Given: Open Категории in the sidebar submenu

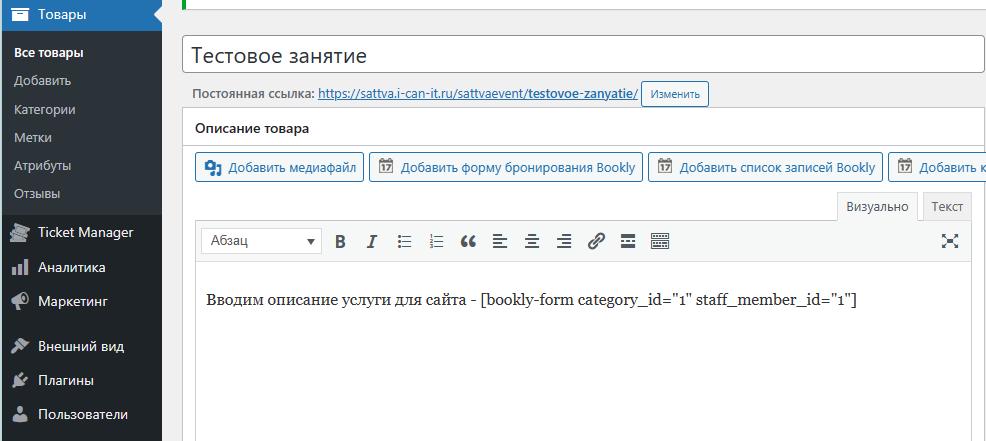Looking at the screenshot, I should 45,109.
